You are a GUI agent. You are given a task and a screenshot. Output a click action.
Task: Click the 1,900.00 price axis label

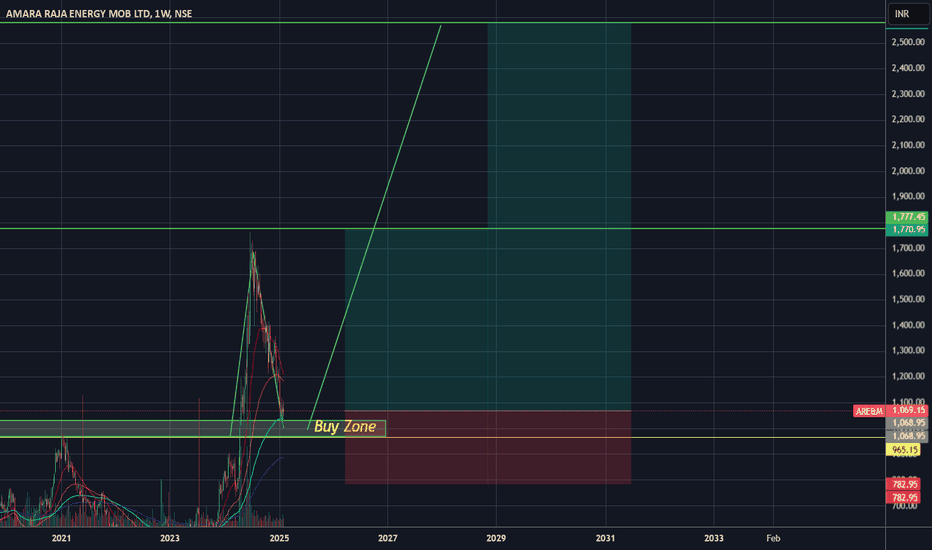[x=908, y=196]
